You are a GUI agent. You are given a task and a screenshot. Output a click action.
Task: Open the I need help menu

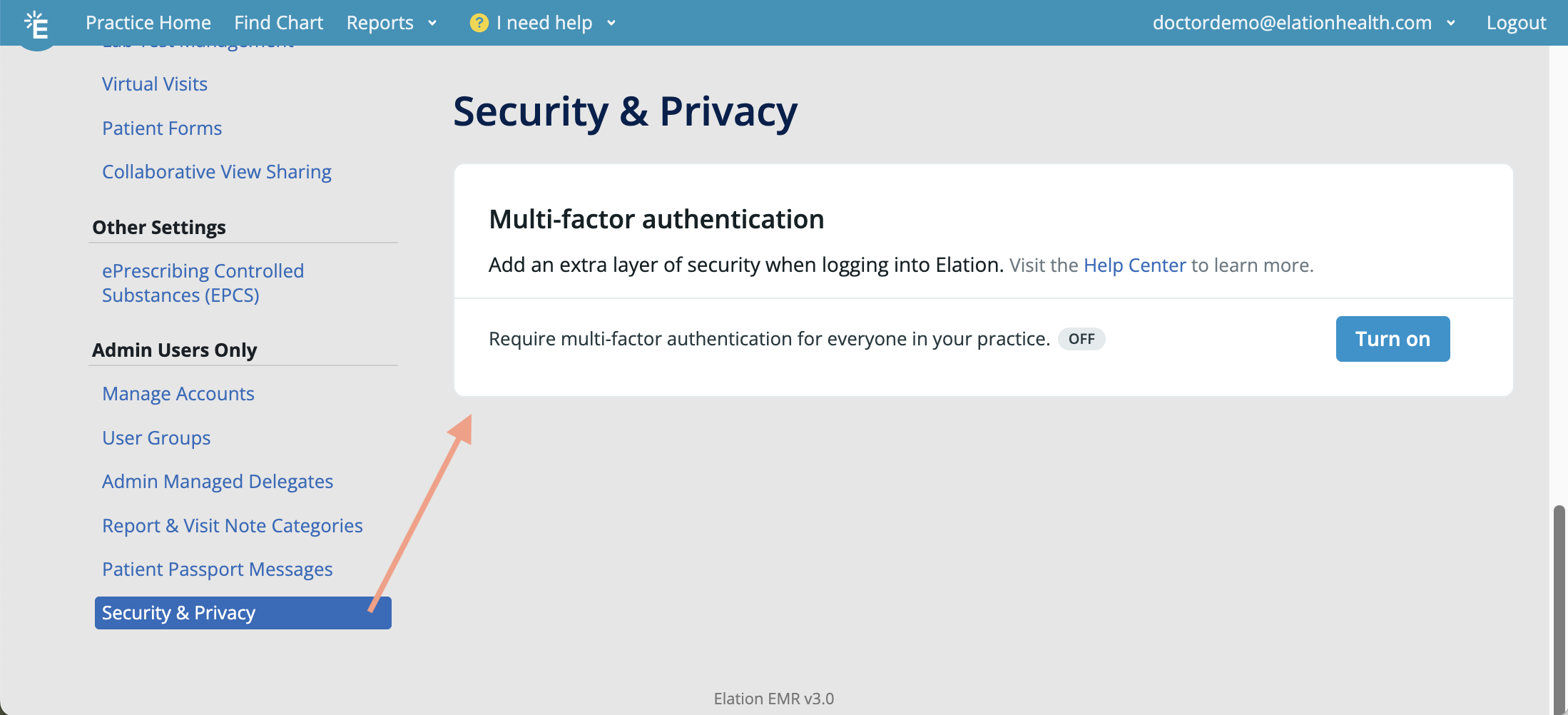[x=544, y=23]
